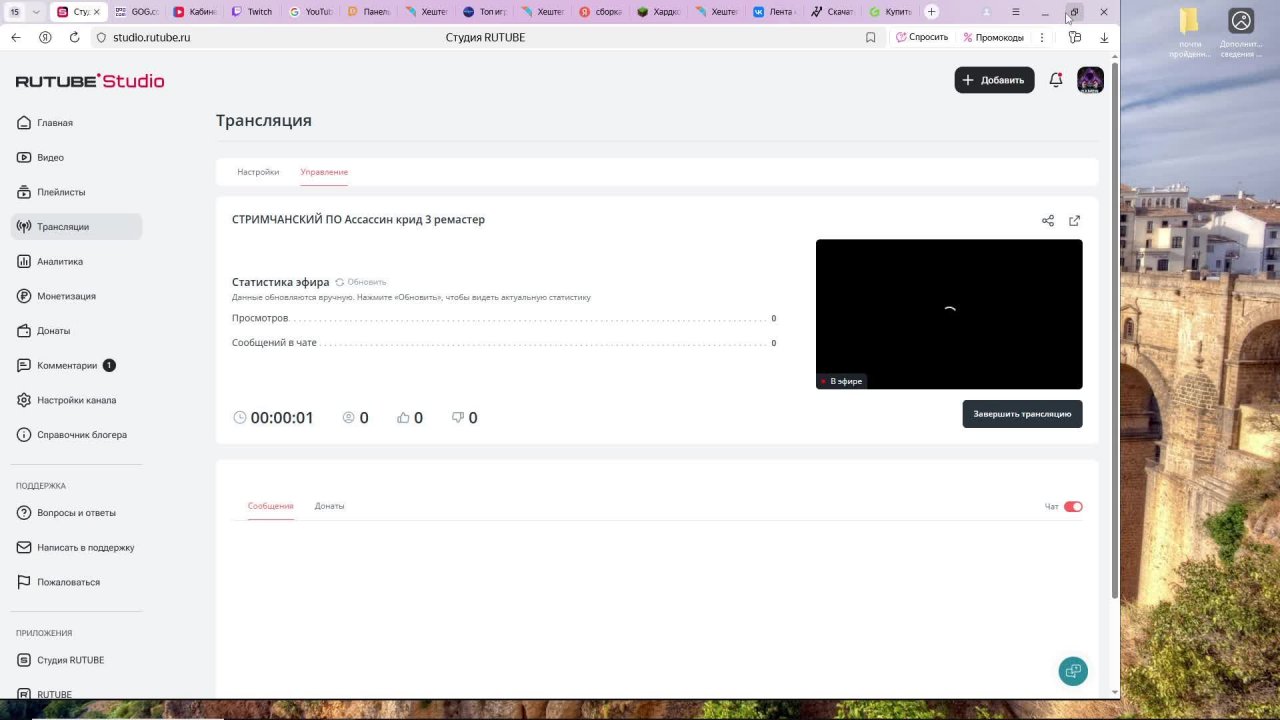Open Справочник блогера
This screenshot has height=720, width=1280.
76,435
